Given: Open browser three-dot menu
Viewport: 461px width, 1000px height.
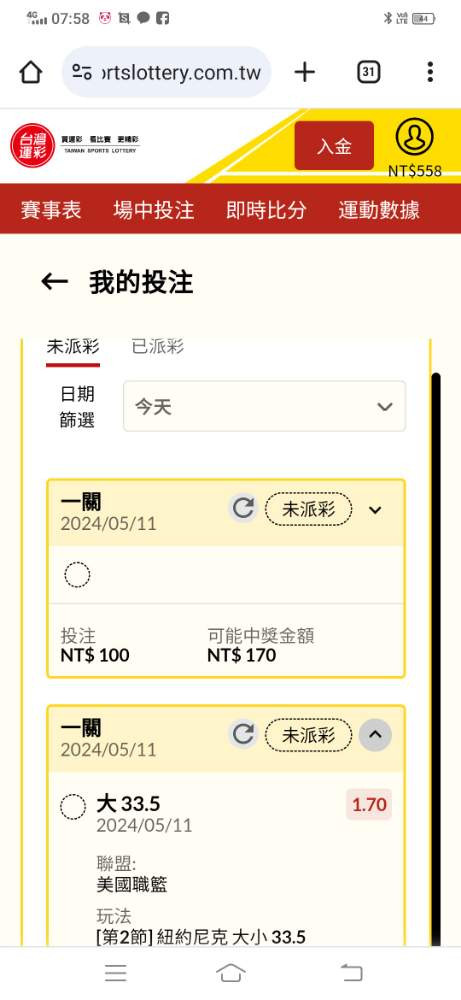Looking at the screenshot, I should click(430, 72).
